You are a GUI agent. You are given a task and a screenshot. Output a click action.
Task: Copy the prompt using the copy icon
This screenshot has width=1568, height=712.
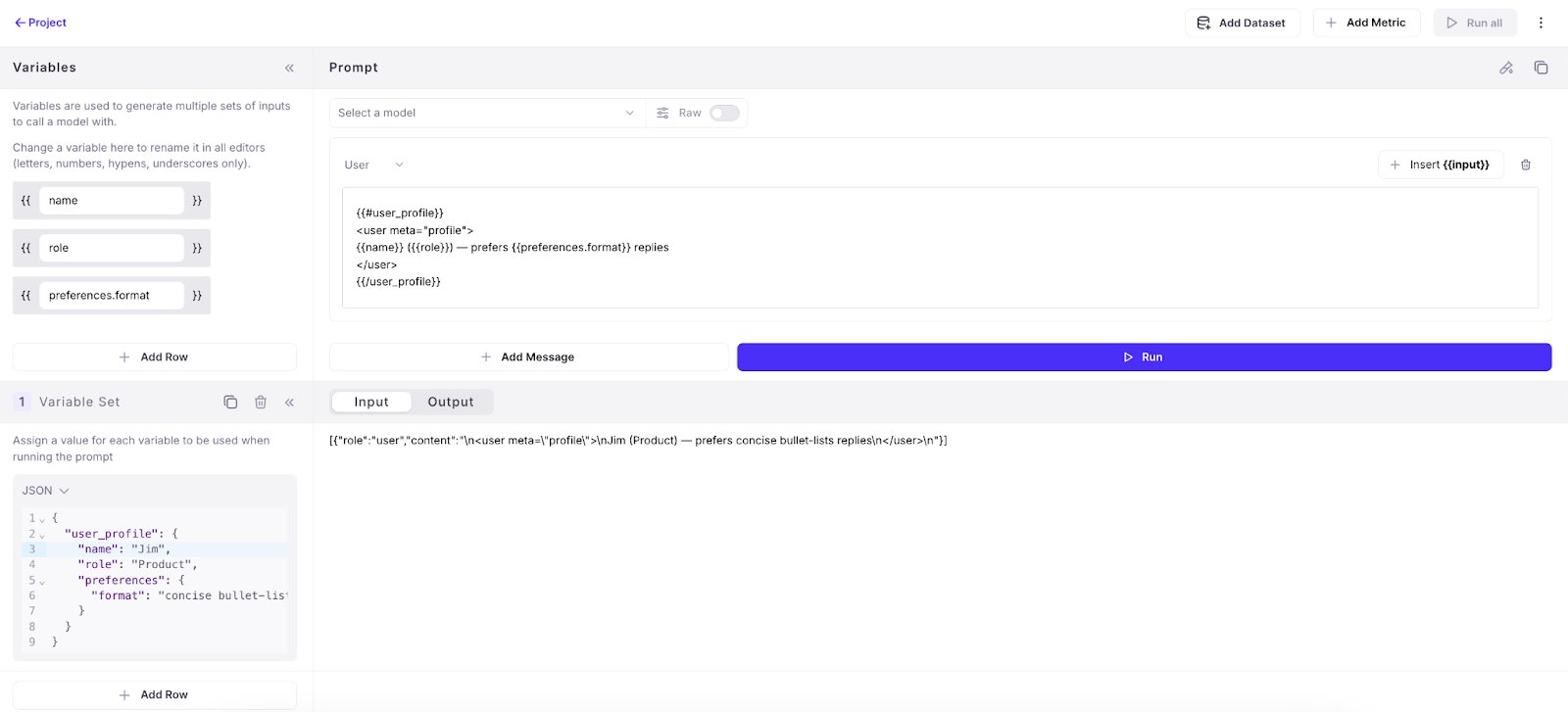point(1541,68)
